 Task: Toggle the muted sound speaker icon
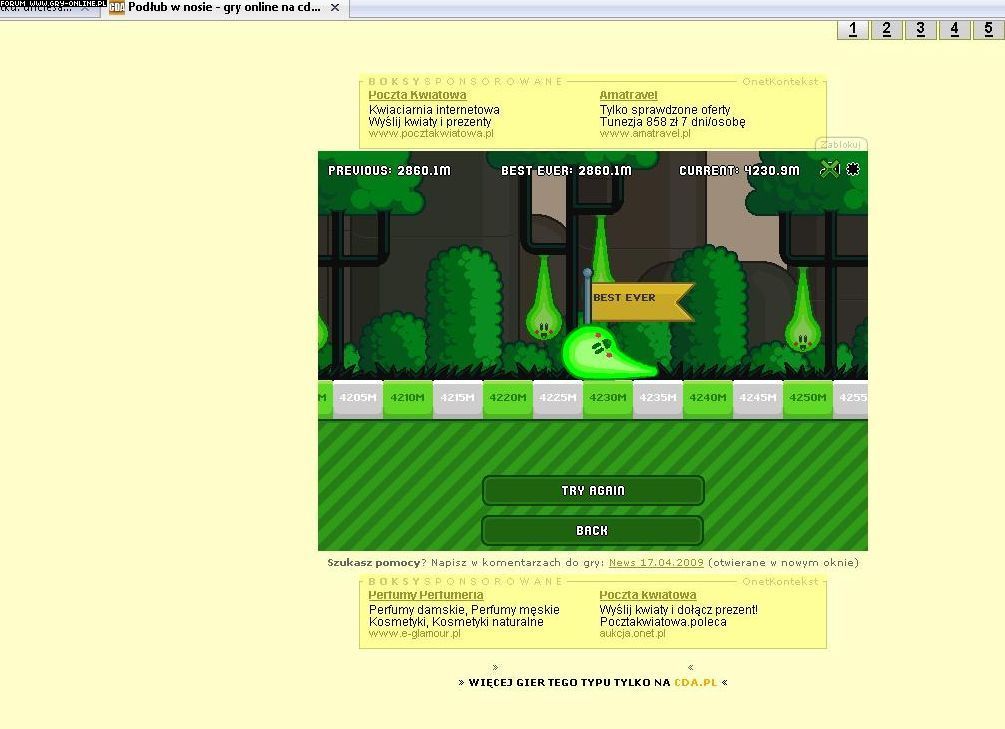(829, 169)
